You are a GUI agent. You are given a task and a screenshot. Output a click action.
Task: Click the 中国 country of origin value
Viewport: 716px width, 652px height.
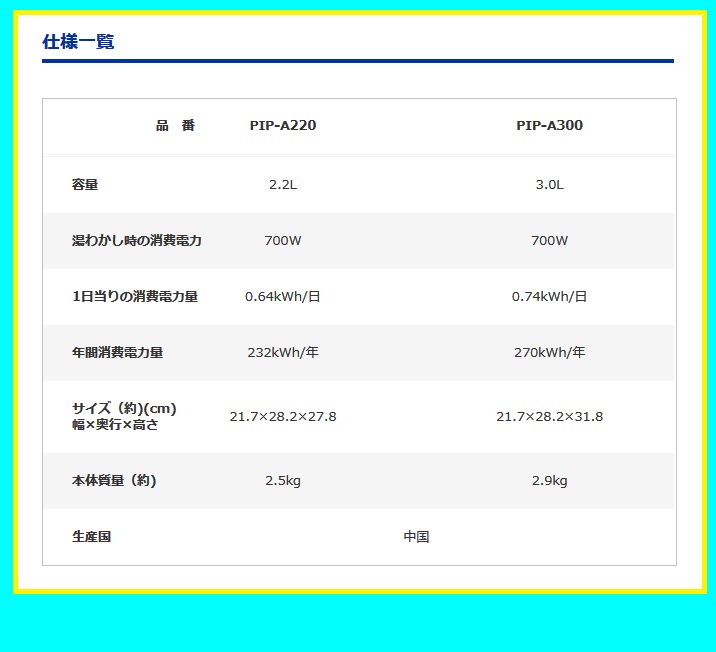coord(416,537)
